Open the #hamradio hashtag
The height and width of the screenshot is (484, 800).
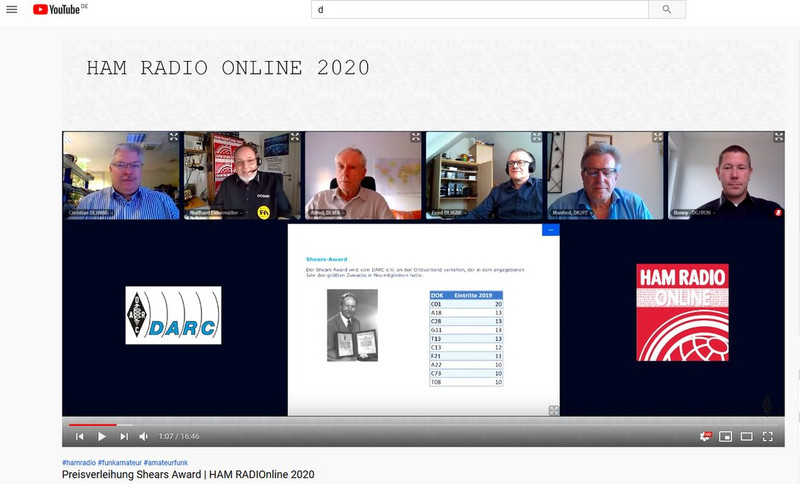(x=79, y=463)
